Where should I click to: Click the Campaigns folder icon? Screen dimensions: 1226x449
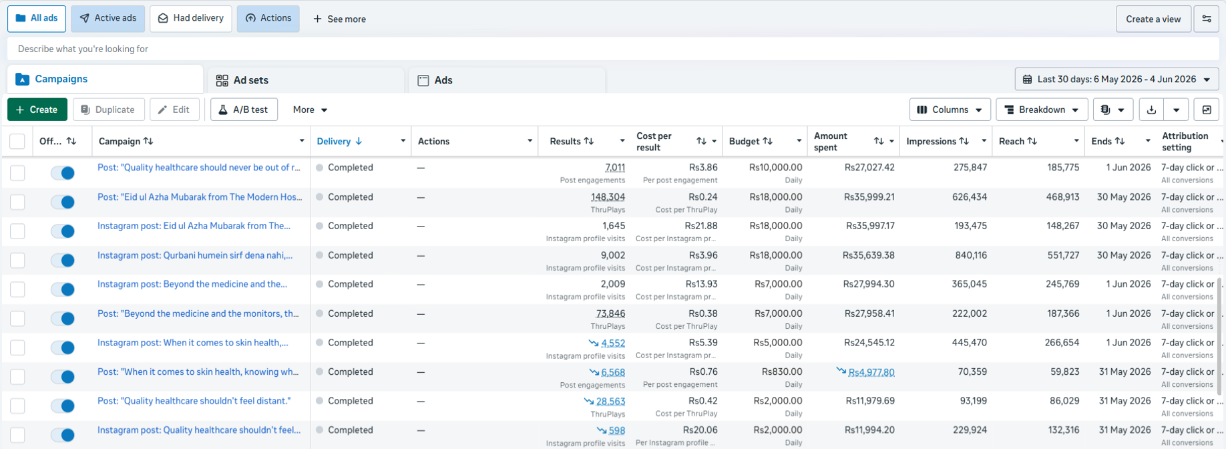23,79
